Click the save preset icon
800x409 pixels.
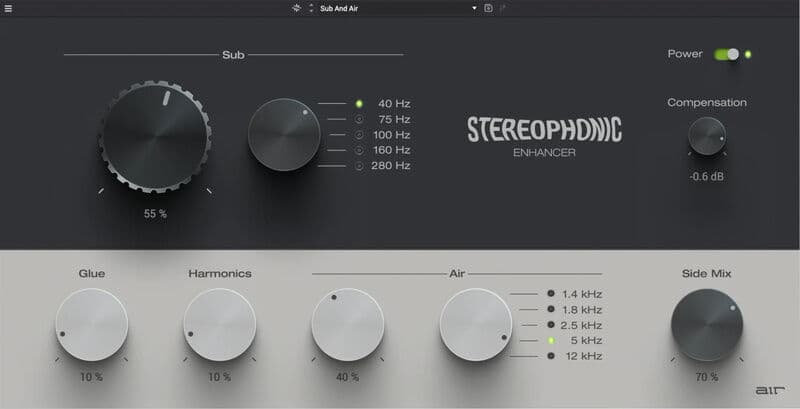[x=488, y=8]
